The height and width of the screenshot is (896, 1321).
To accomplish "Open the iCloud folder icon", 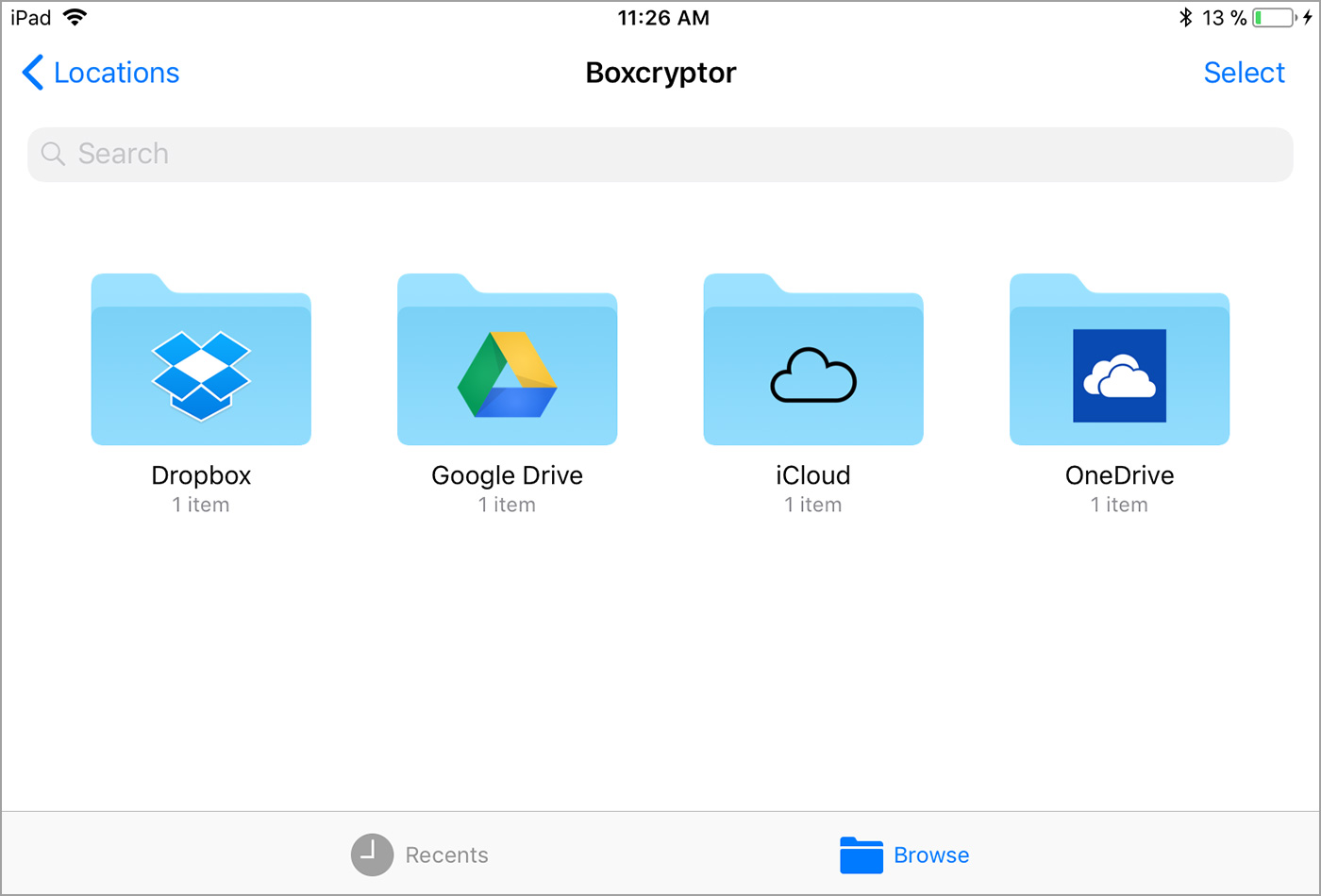I will (x=813, y=359).
